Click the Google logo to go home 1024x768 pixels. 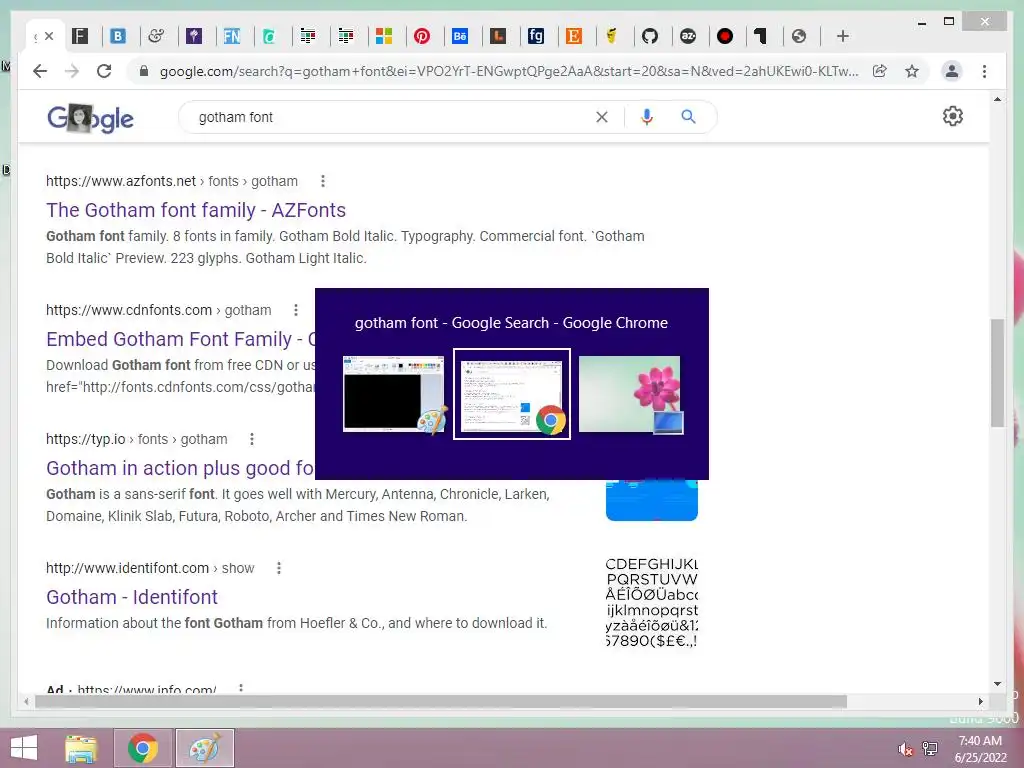click(90, 118)
